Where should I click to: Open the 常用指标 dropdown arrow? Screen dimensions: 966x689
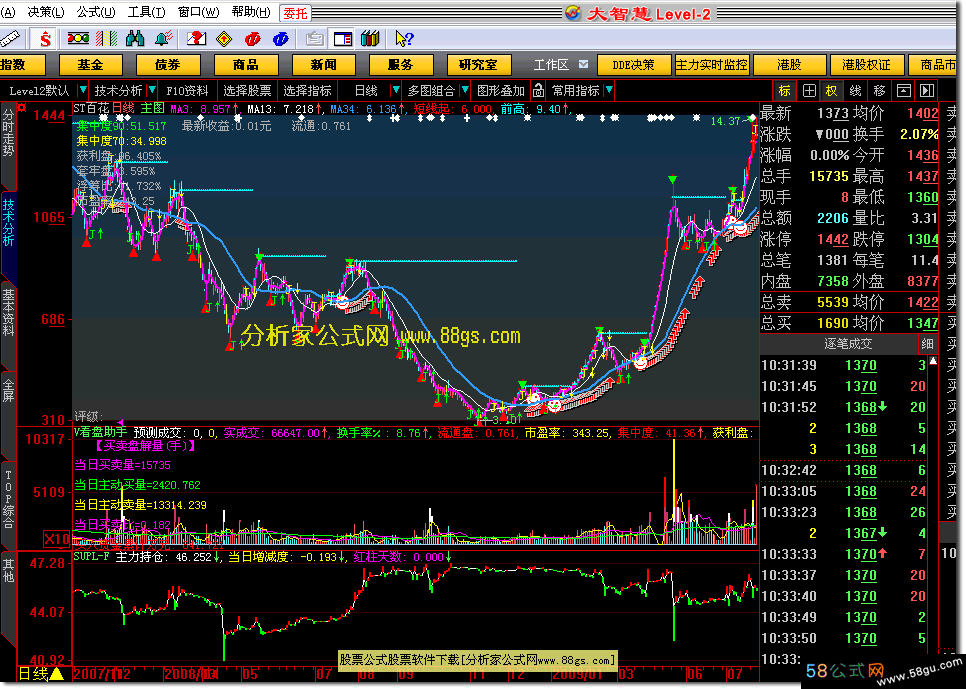click(x=609, y=90)
